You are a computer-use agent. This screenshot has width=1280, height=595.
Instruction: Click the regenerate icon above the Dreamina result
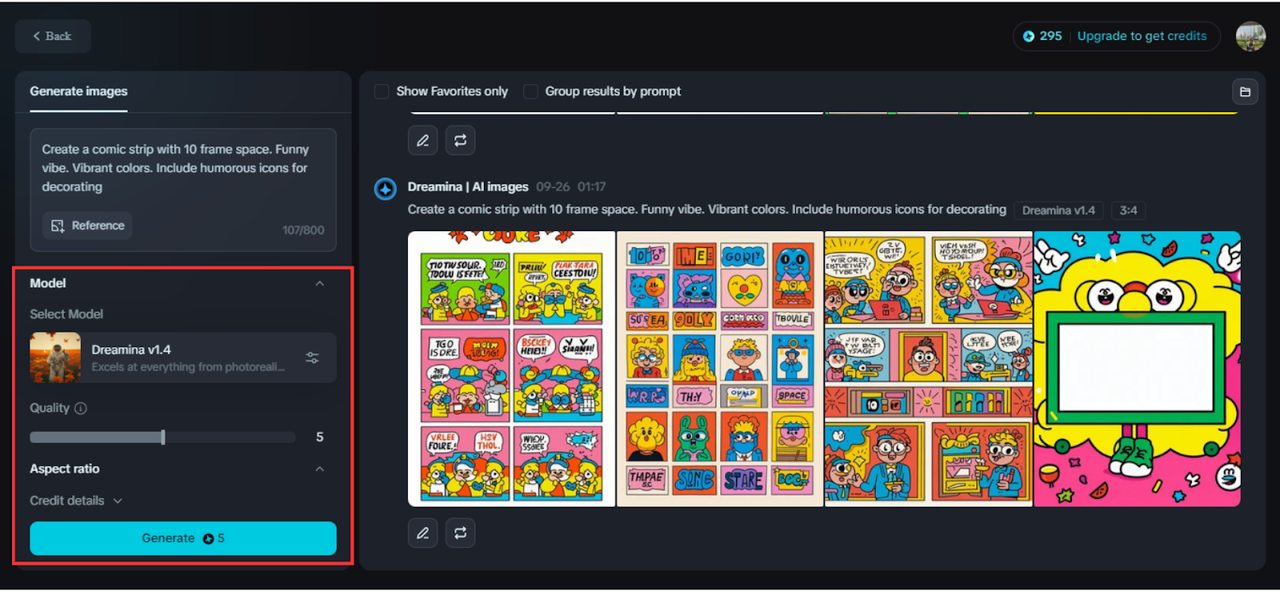tap(460, 141)
